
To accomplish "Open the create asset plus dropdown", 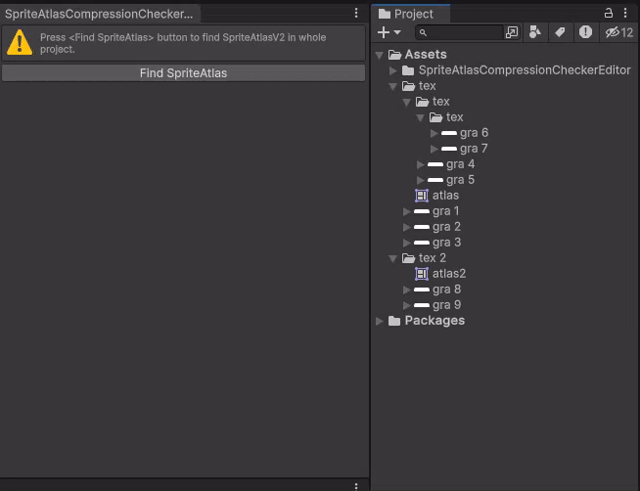I will (x=389, y=32).
